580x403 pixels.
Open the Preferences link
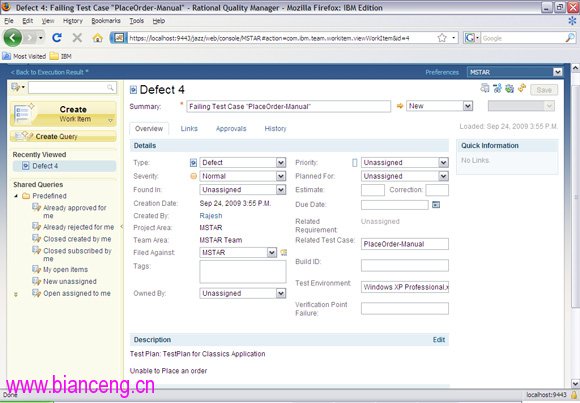(x=442, y=72)
